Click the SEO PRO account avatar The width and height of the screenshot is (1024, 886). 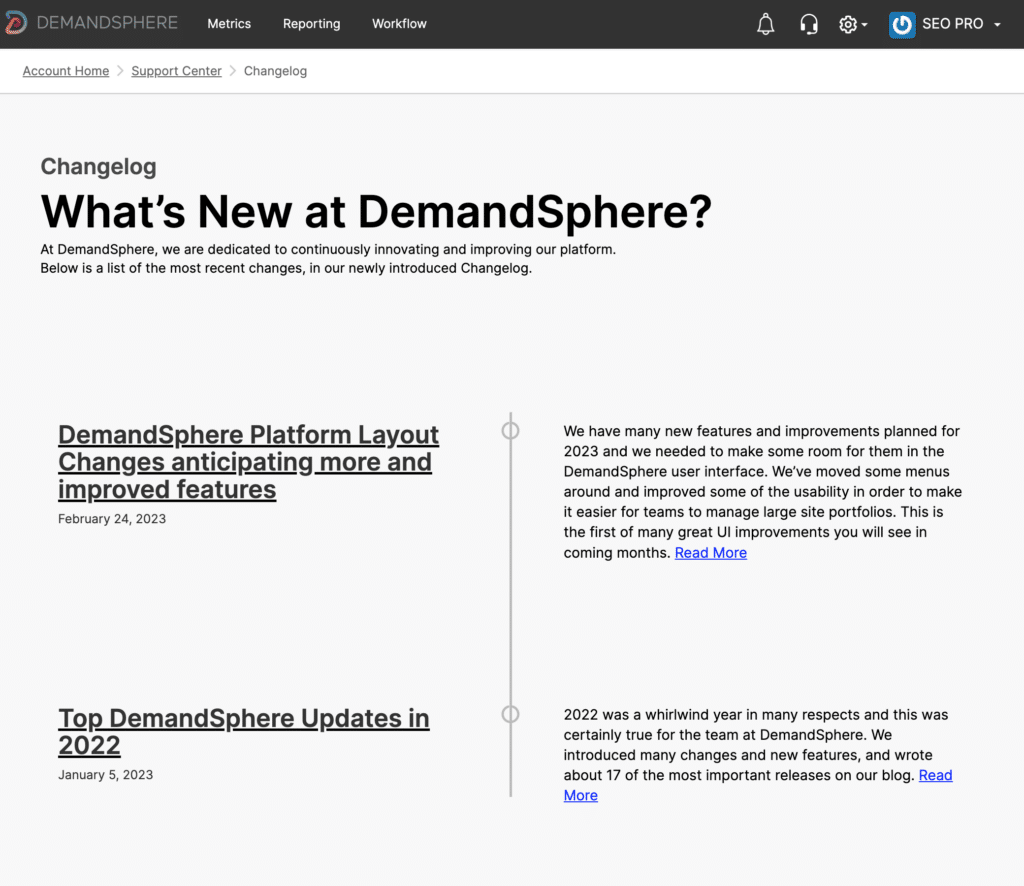click(902, 24)
